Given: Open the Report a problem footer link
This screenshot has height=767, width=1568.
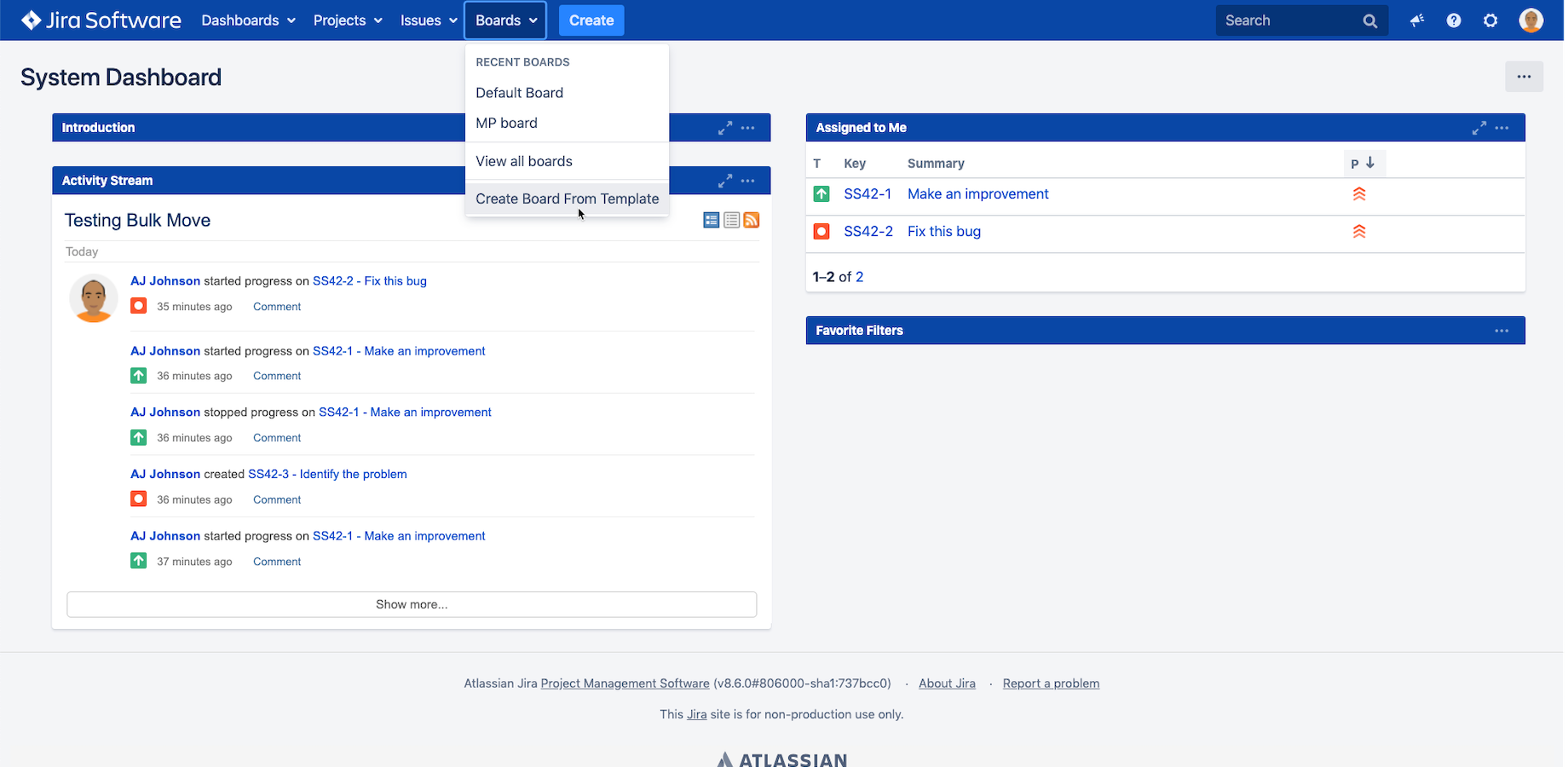Looking at the screenshot, I should [x=1051, y=683].
